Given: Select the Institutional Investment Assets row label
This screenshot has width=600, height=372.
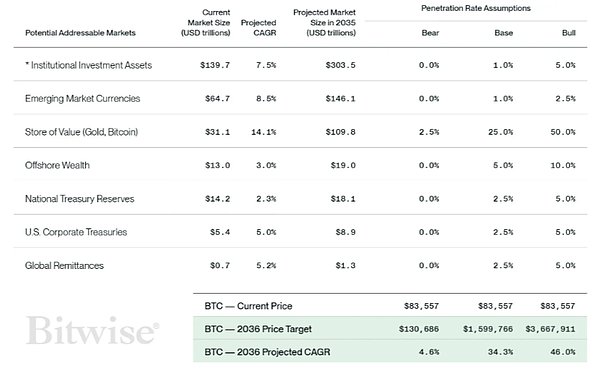Looking at the screenshot, I should (x=89, y=65).
